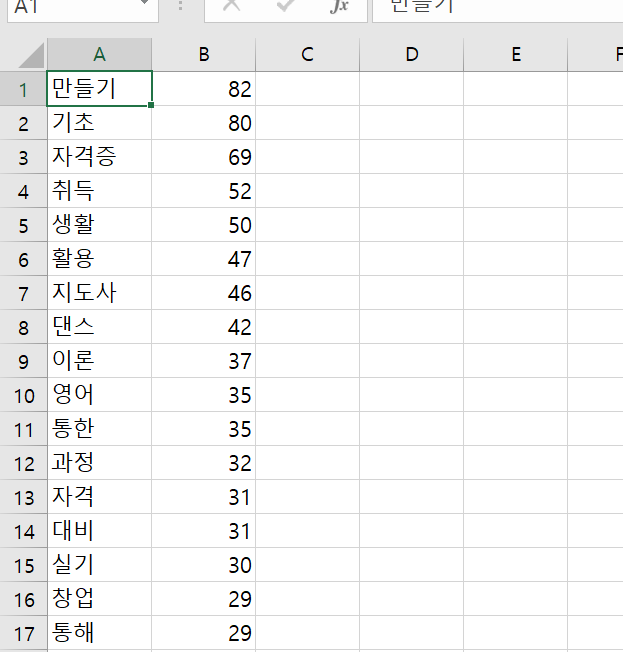Image resolution: width=623 pixels, height=652 pixels.
Task: Select row 8 header
Action: 23,327
